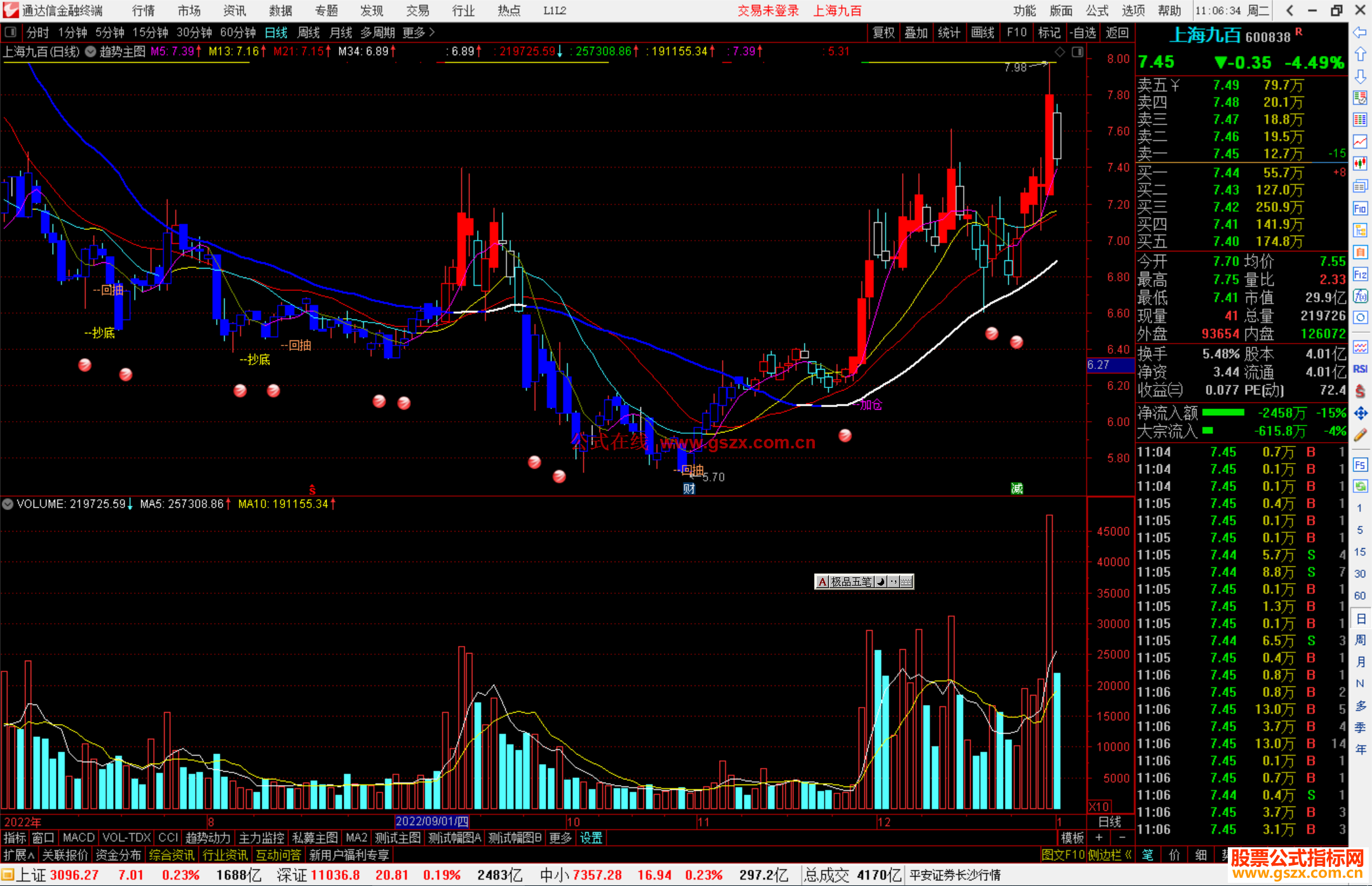1372x886 pixels.
Task: Open the 公式 menu
Action: [1097, 10]
